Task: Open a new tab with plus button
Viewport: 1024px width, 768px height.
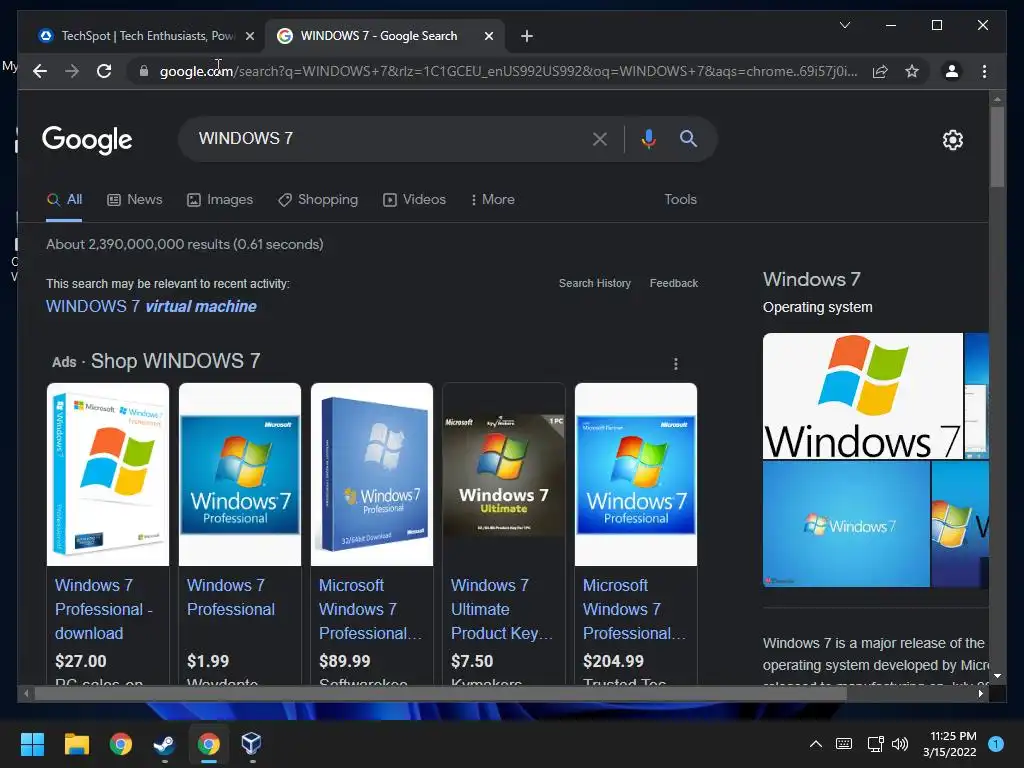Action: pos(527,36)
